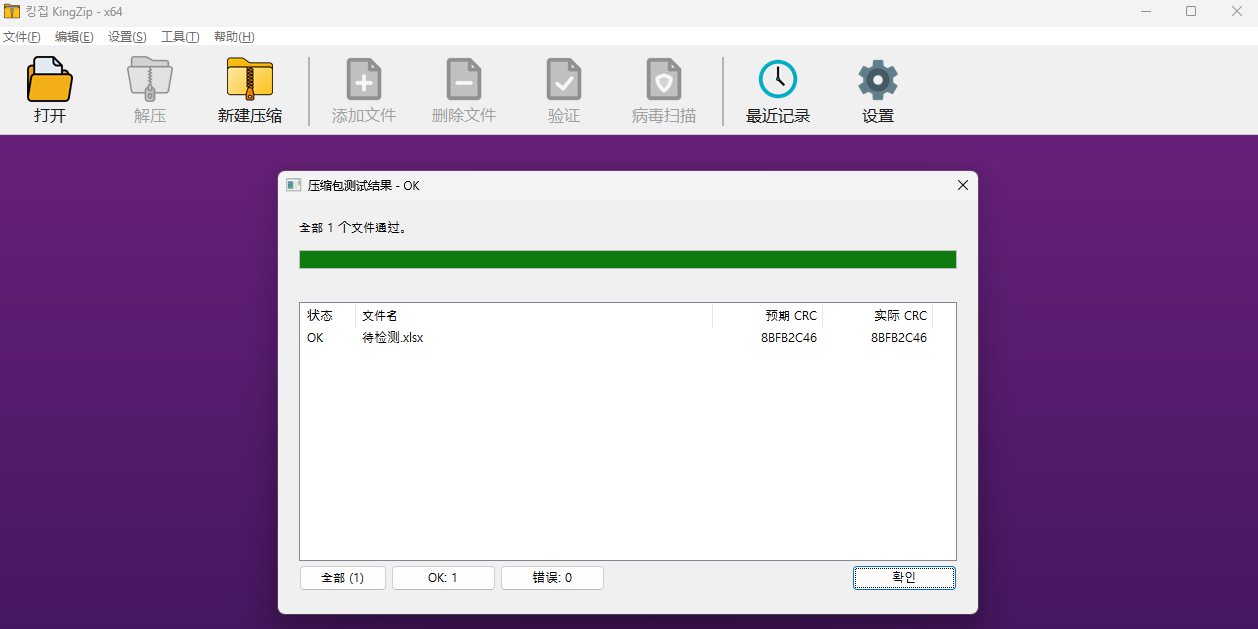
Task: Filter results by 错误: 0 button
Action: pos(552,578)
